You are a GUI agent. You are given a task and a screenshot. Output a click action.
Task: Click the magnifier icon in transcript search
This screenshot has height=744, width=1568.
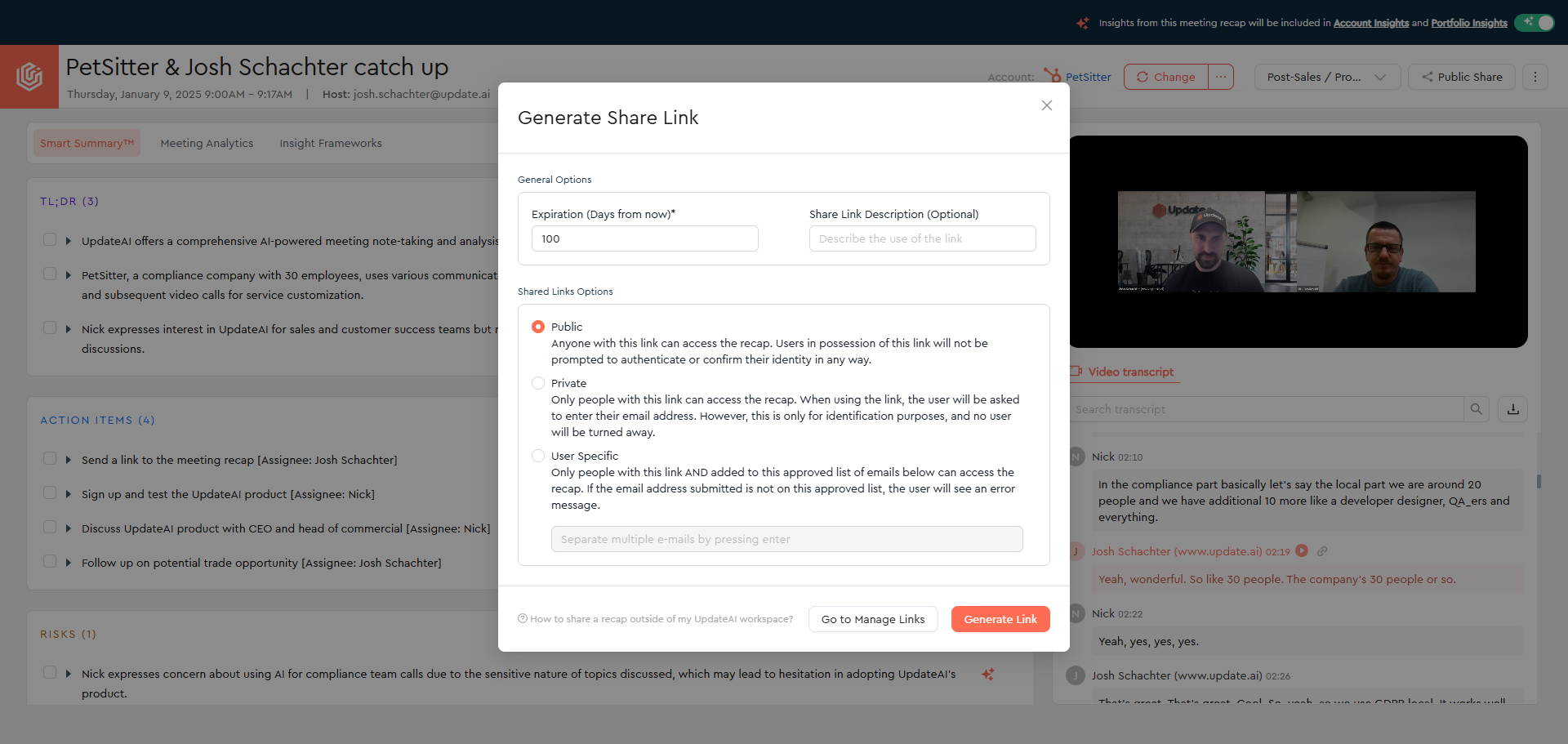1477,409
